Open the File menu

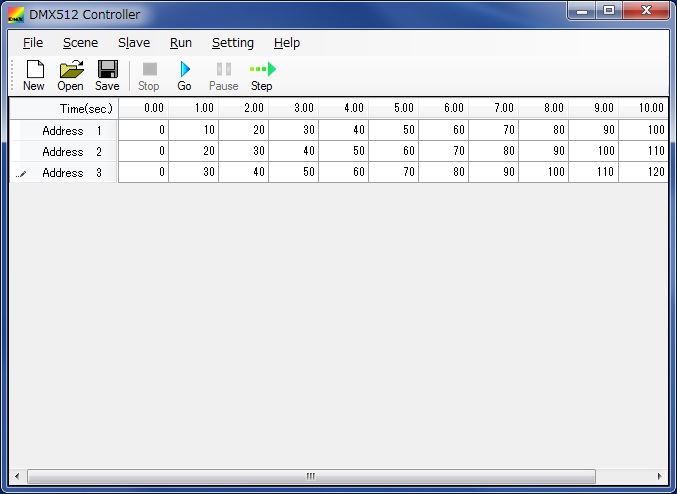click(x=33, y=43)
